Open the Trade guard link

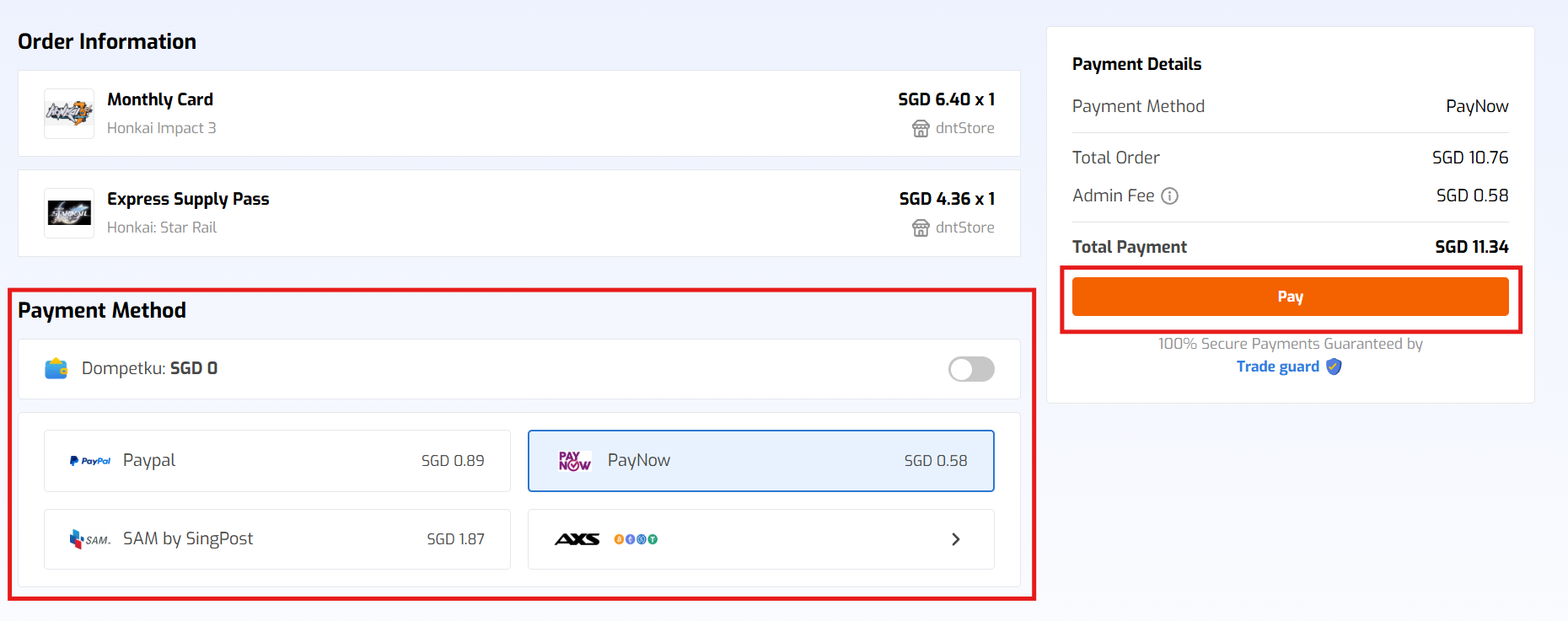tap(1277, 367)
